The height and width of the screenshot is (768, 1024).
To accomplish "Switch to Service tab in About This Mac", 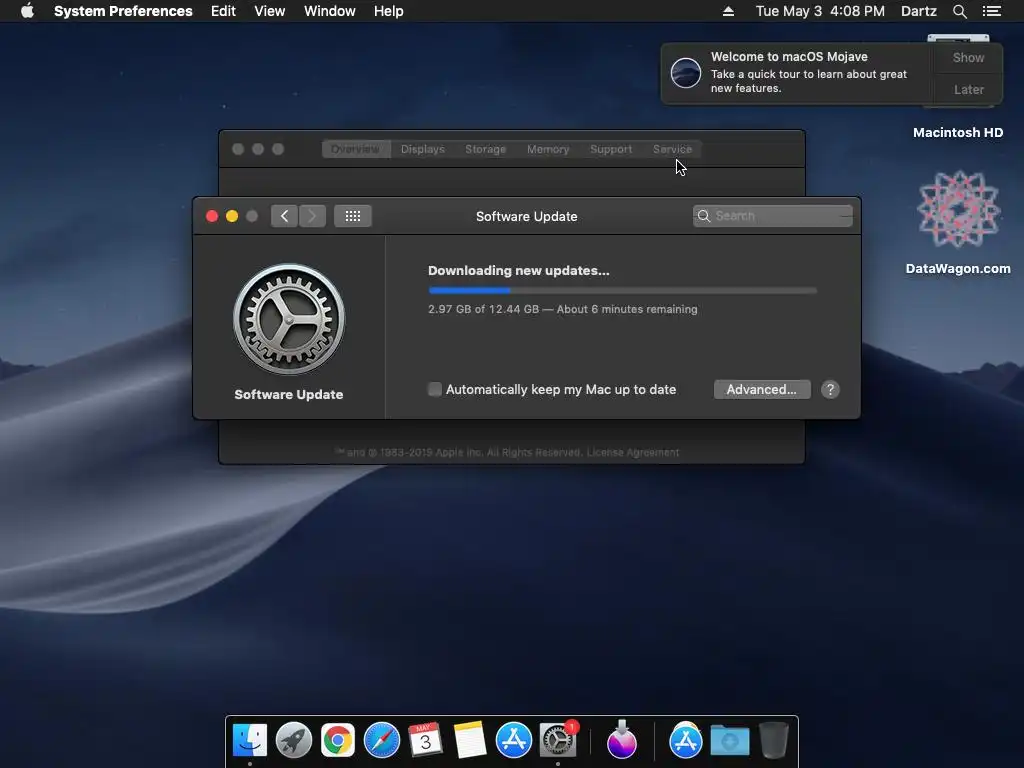I will (x=672, y=149).
